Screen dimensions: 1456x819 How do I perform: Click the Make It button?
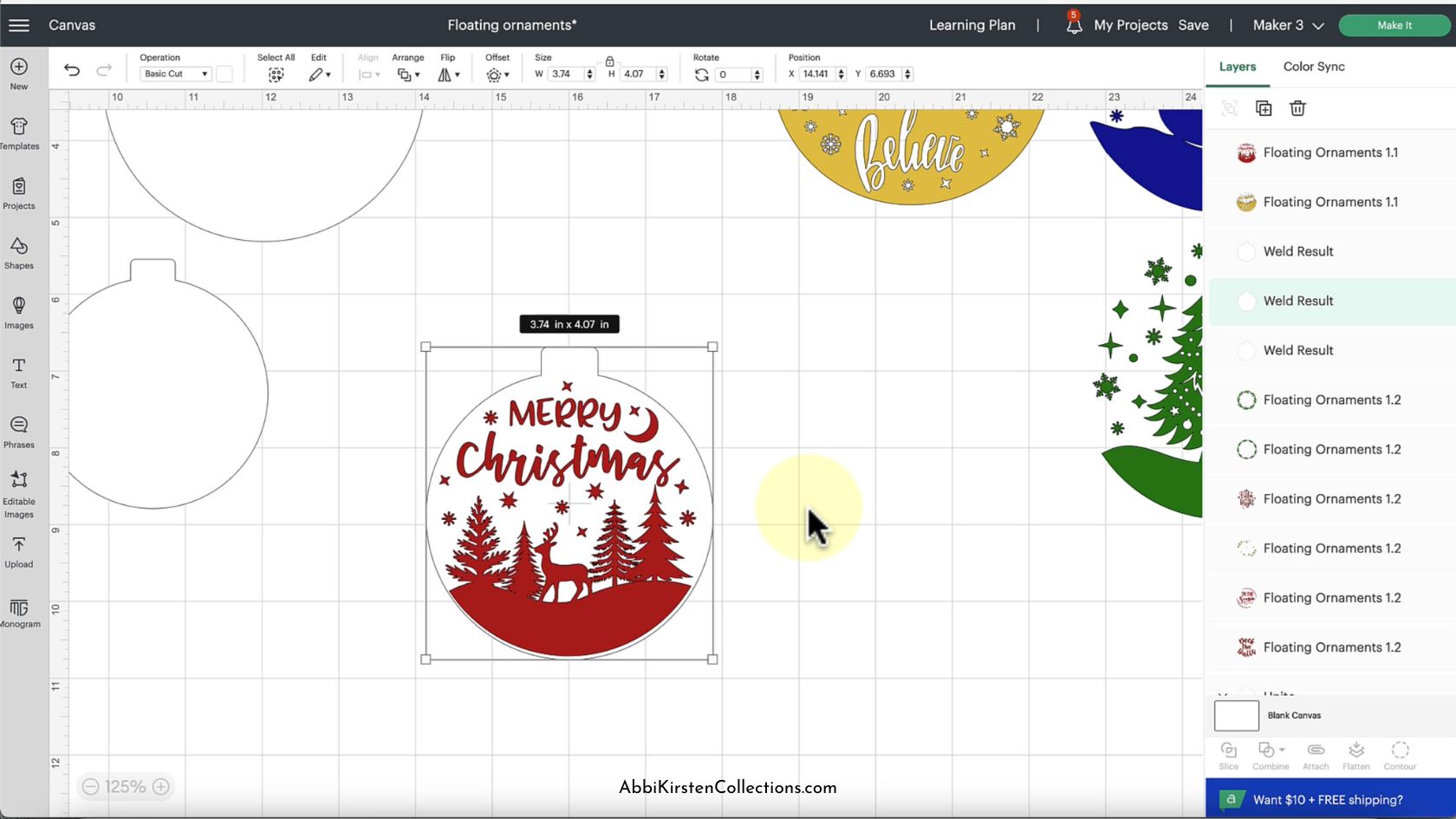[x=1394, y=25]
